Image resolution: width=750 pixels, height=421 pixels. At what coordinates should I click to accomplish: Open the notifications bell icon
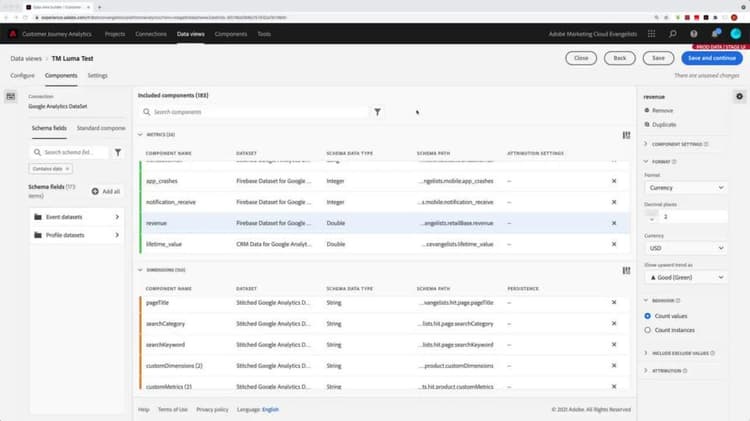pyautogui.click(x=715, y=34)
